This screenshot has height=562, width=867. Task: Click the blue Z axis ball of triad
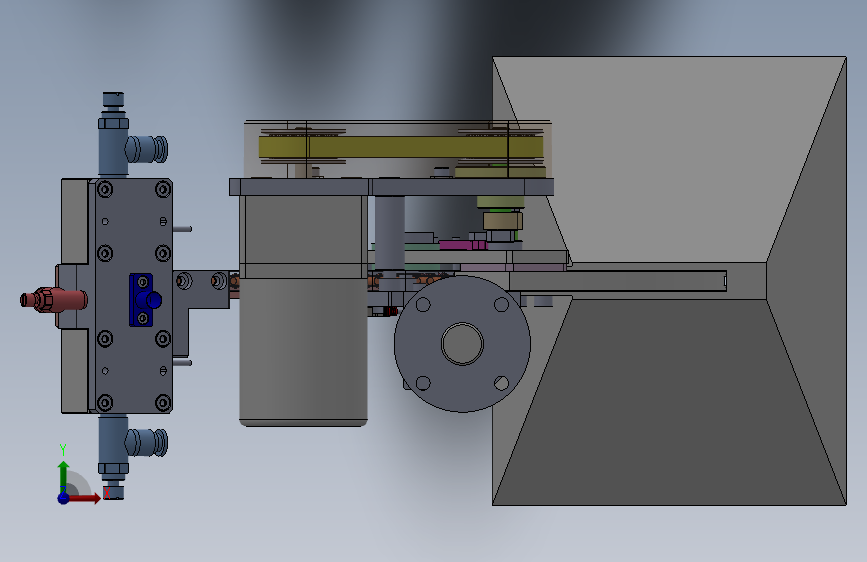tap(64, 498)
